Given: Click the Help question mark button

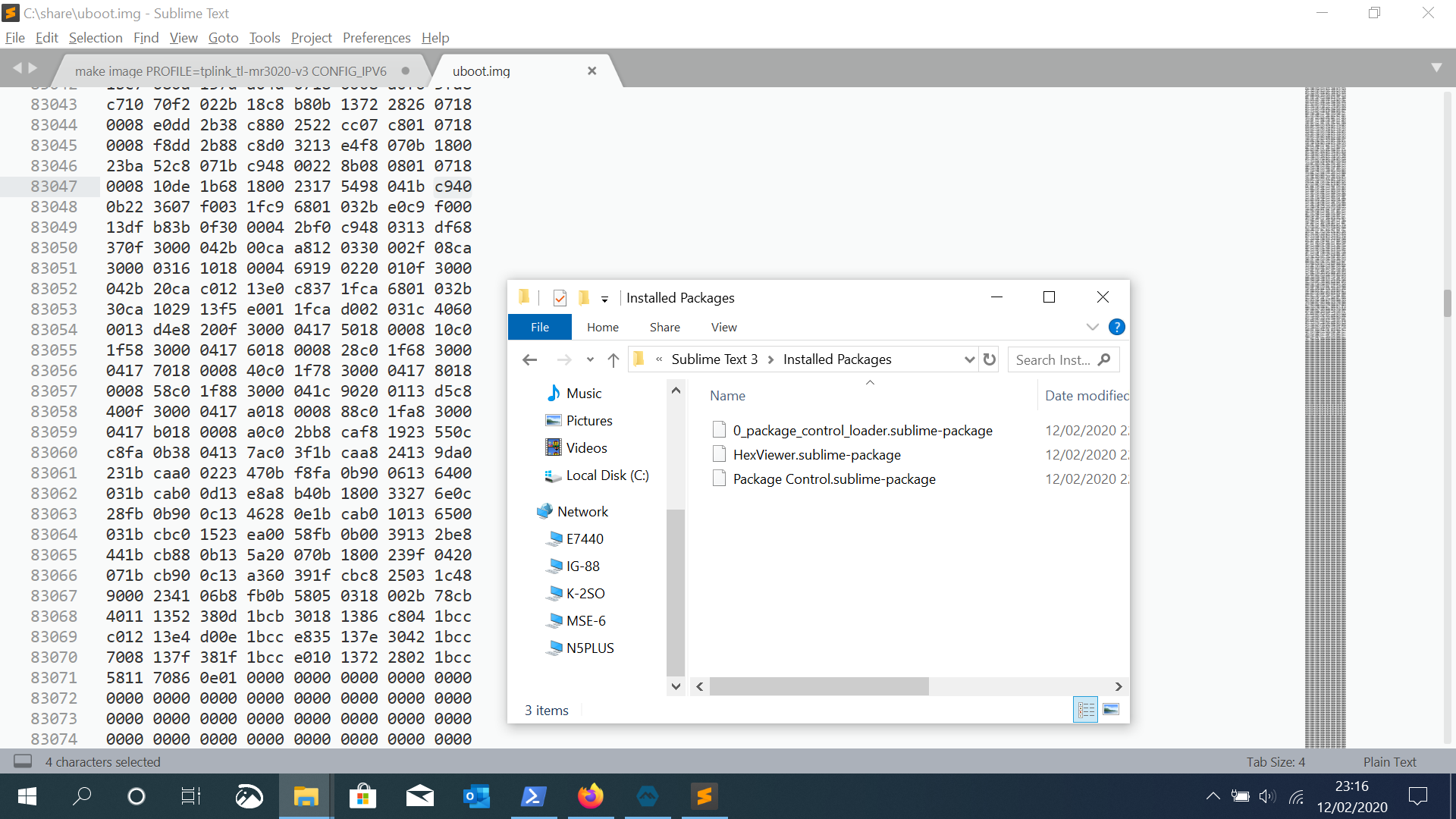Looking at the screenshot, I should 1117,327.
